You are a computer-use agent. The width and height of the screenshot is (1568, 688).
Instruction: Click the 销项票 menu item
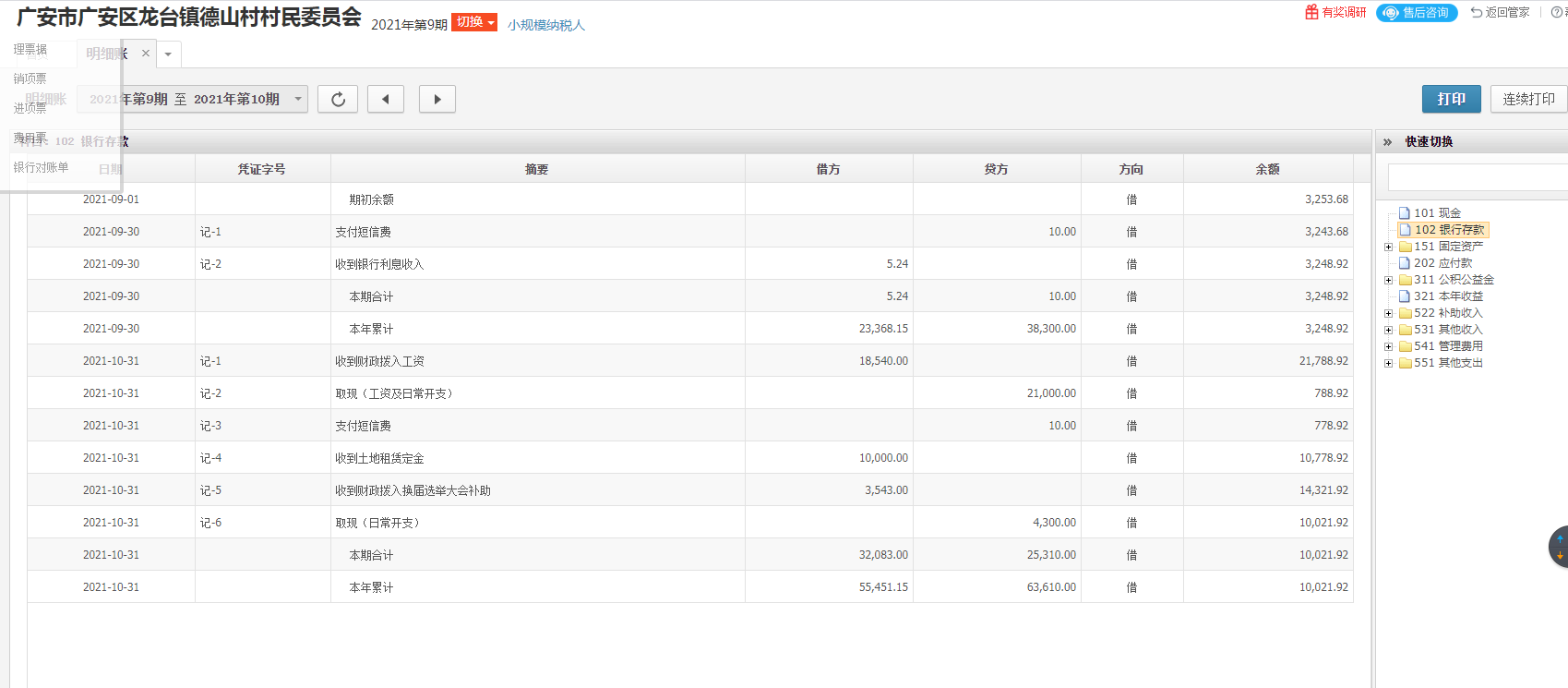(x=30, y=78)
